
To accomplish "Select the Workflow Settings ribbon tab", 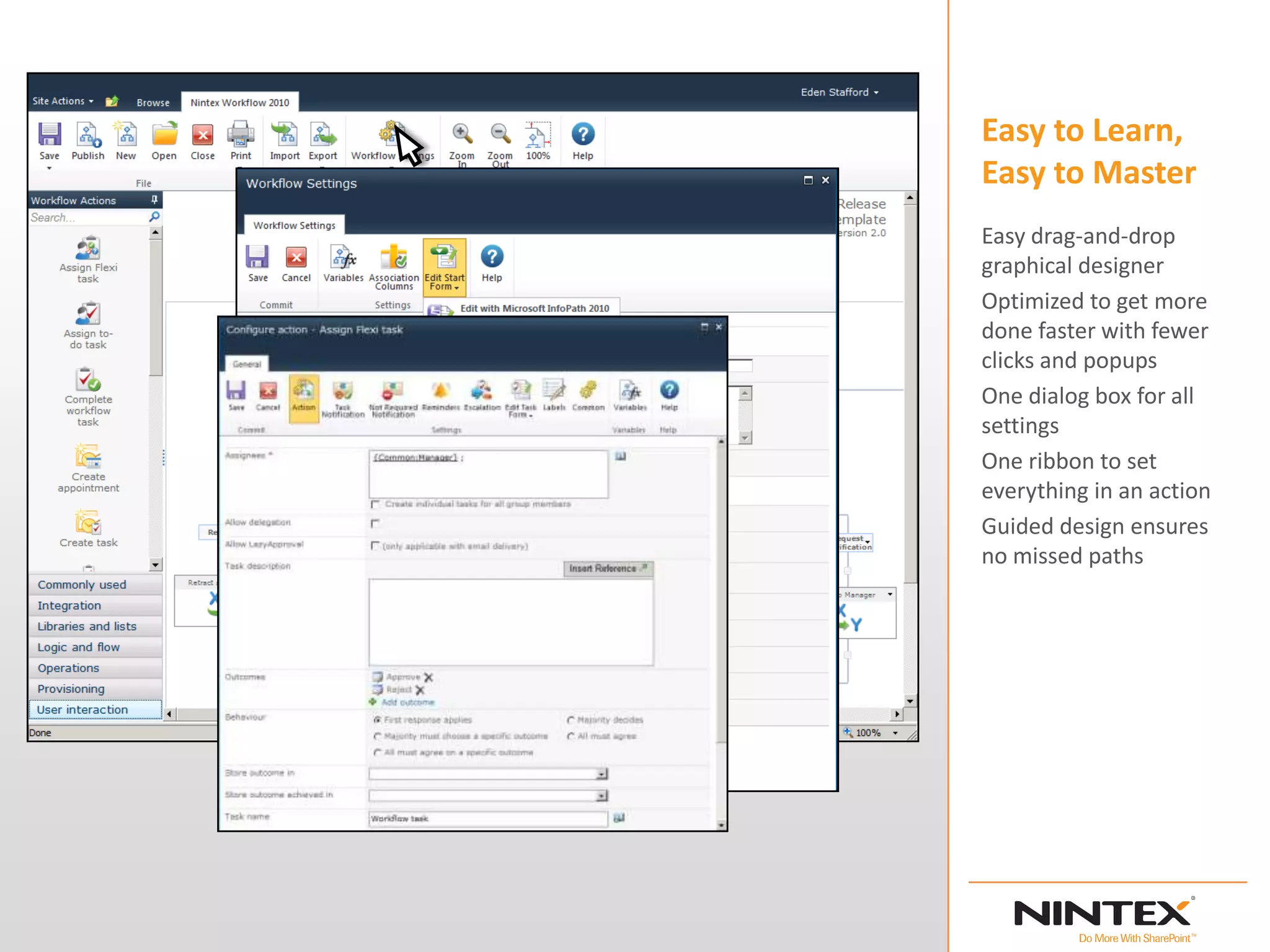I will pyautogui.click(x=294, y=225).
